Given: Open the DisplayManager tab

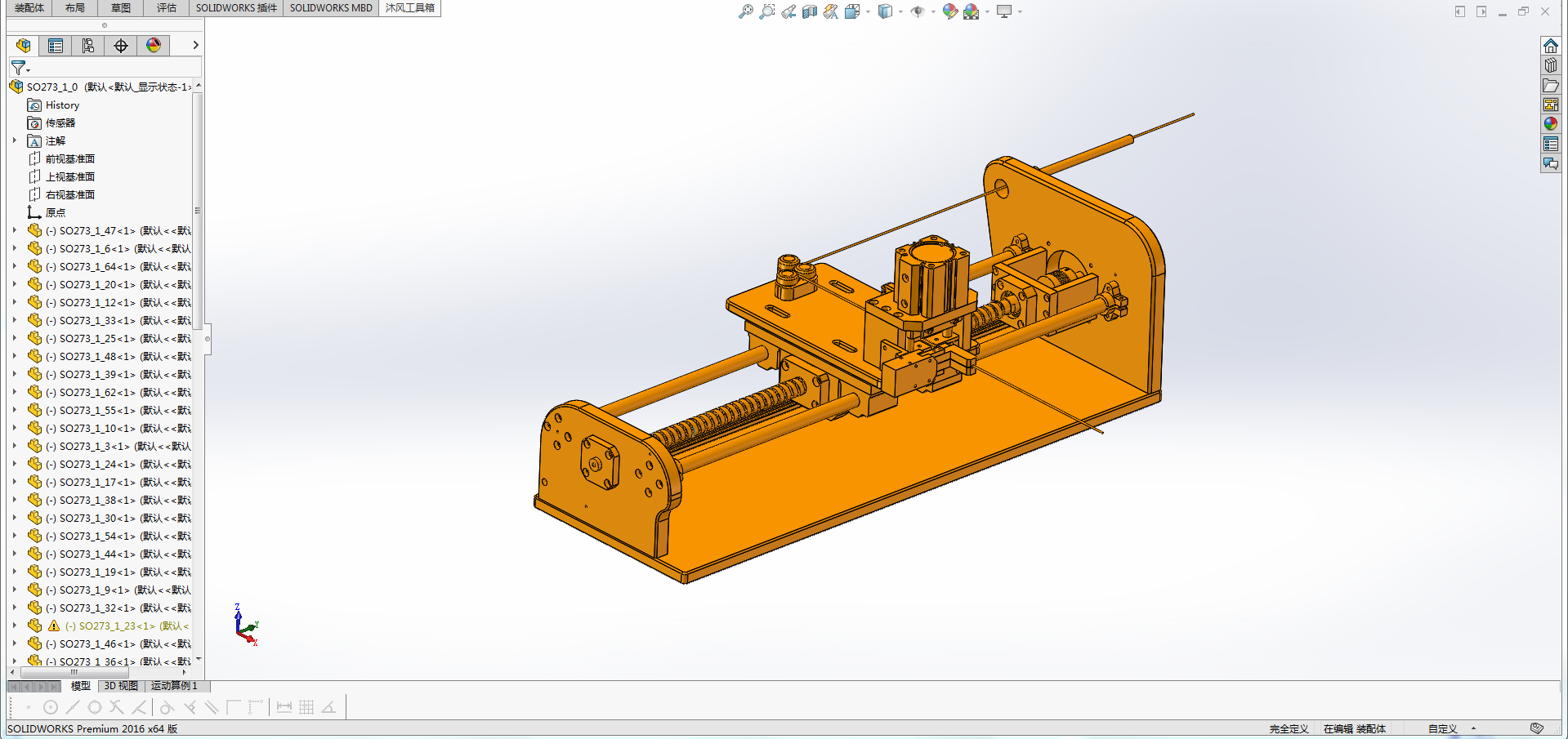Looking at the screenshot, I should click(x=154, y=46).
